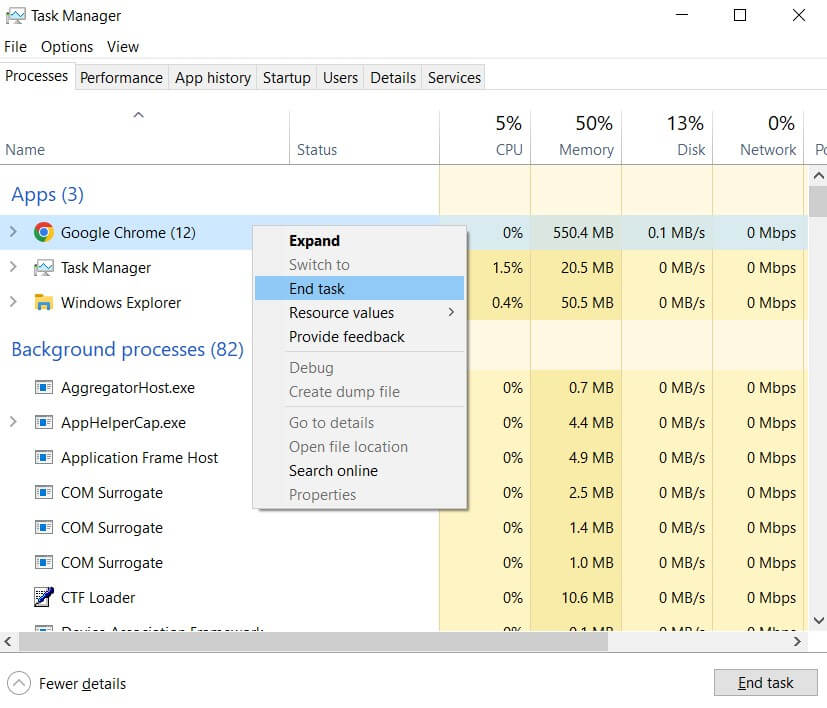Switch to the Services tab
The width and height of the screenshot is (827, 708).
pyautogui.click(x=454, y=78)
